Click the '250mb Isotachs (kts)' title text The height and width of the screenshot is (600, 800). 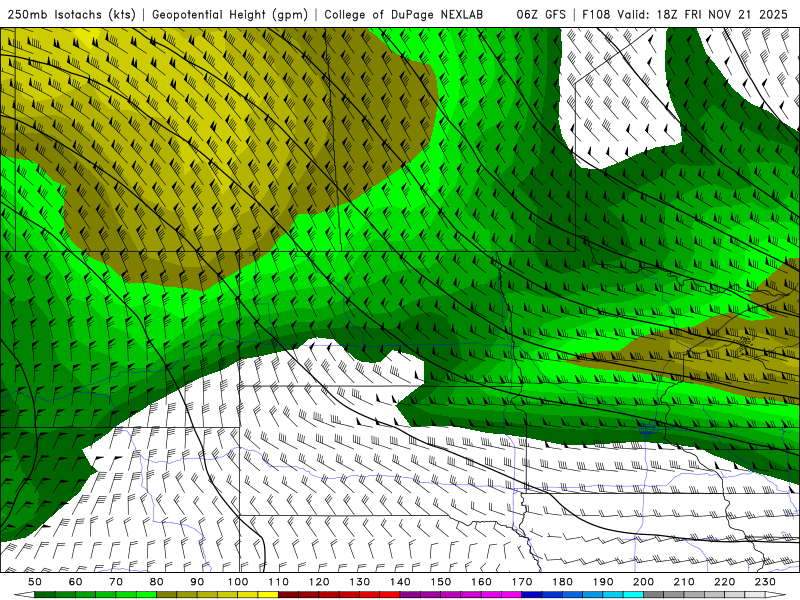click(x=72, y=15)
